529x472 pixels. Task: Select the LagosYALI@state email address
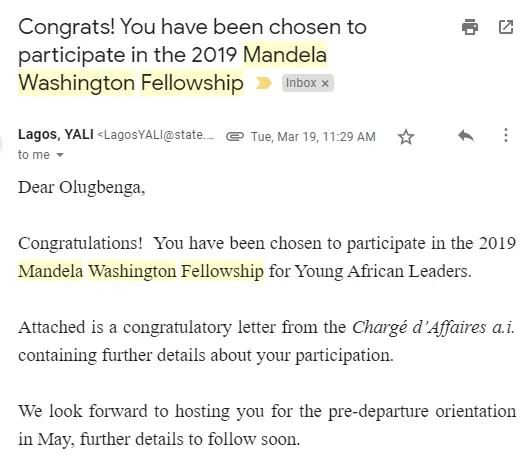point(156,135)
